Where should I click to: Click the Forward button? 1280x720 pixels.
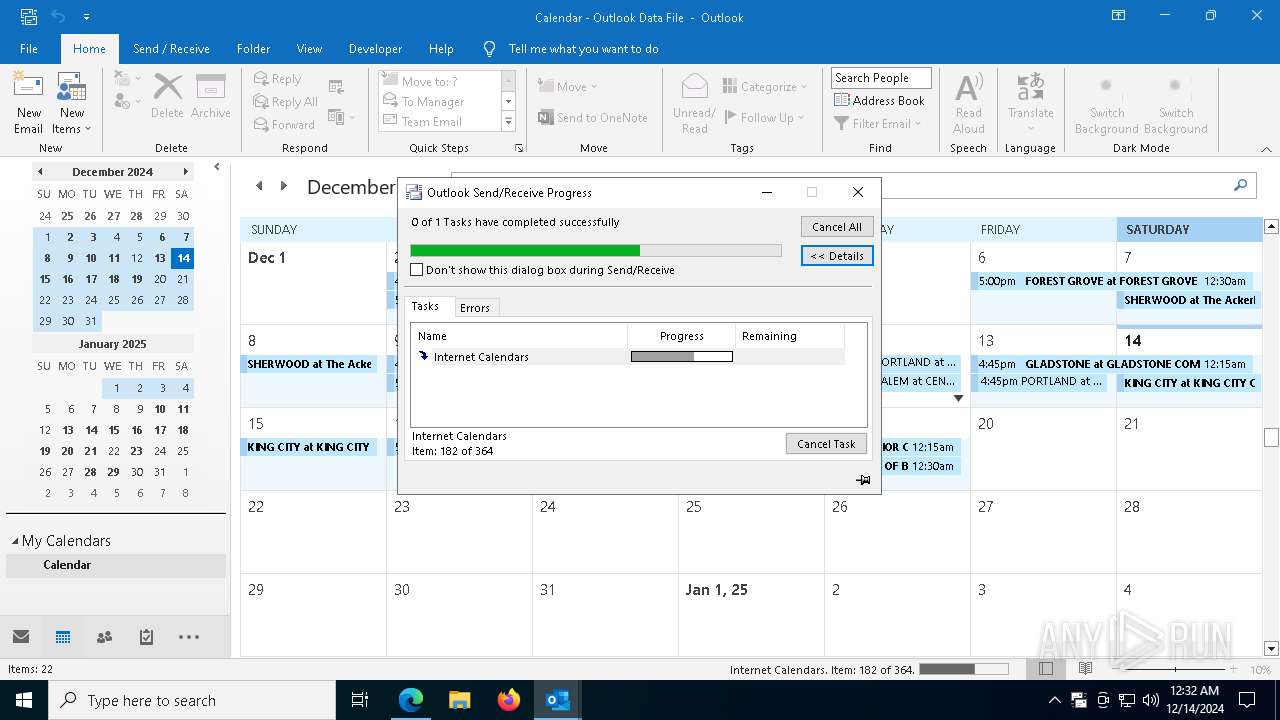pos(284,124)
